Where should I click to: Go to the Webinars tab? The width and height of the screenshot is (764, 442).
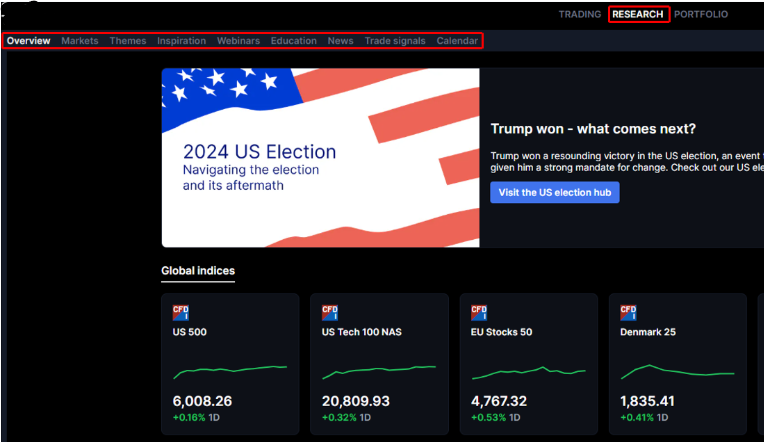(238, 41)
